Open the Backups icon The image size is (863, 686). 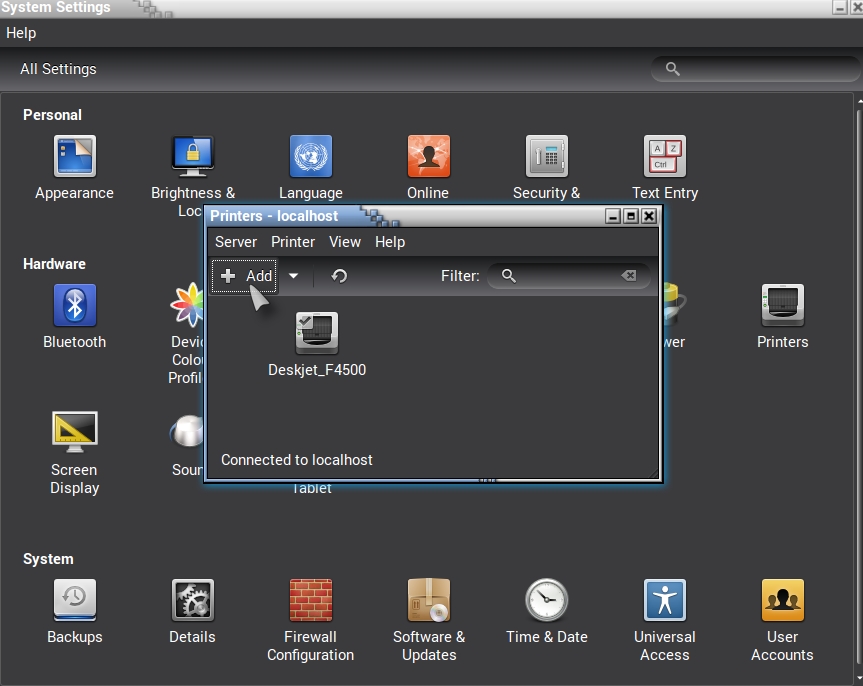coord(74,601)
